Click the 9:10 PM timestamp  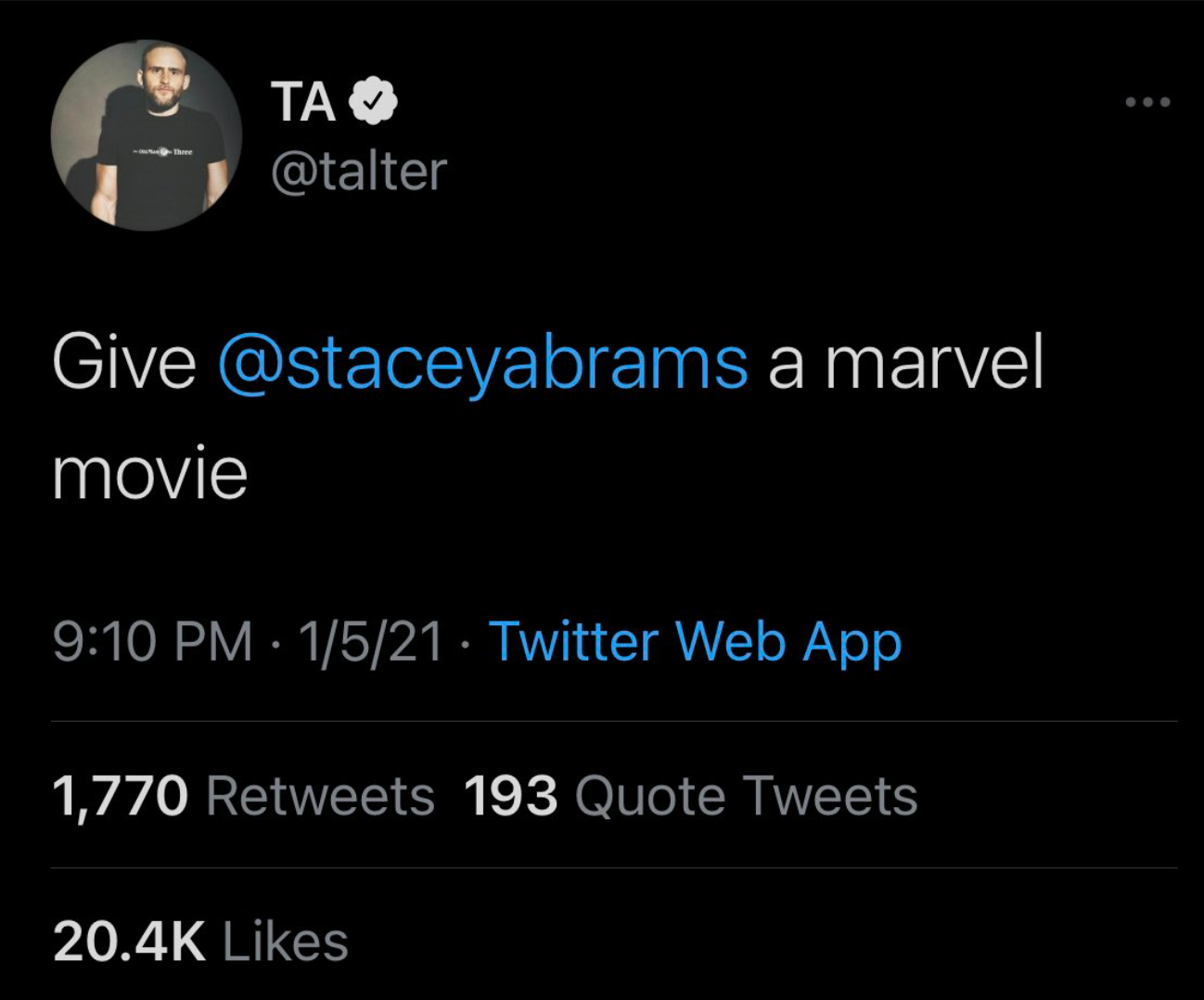point(153,642)
